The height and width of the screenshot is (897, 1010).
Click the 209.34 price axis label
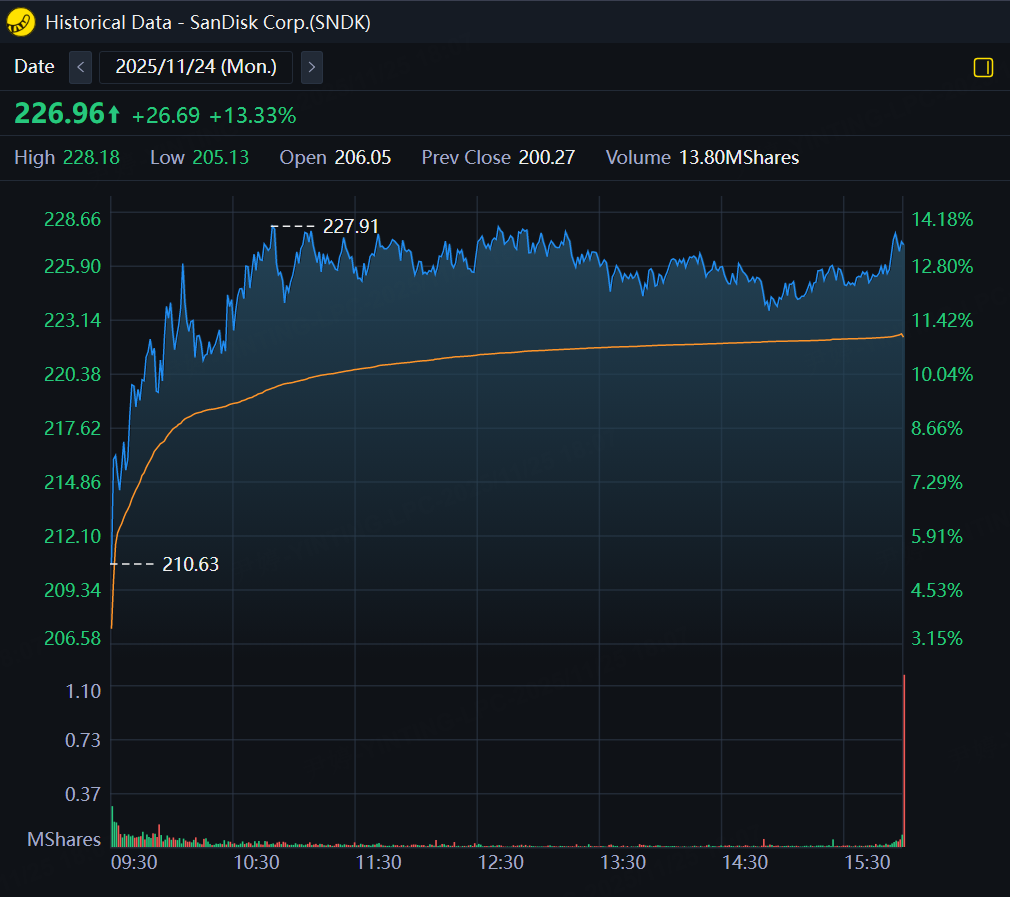click(x=72, y=590)
